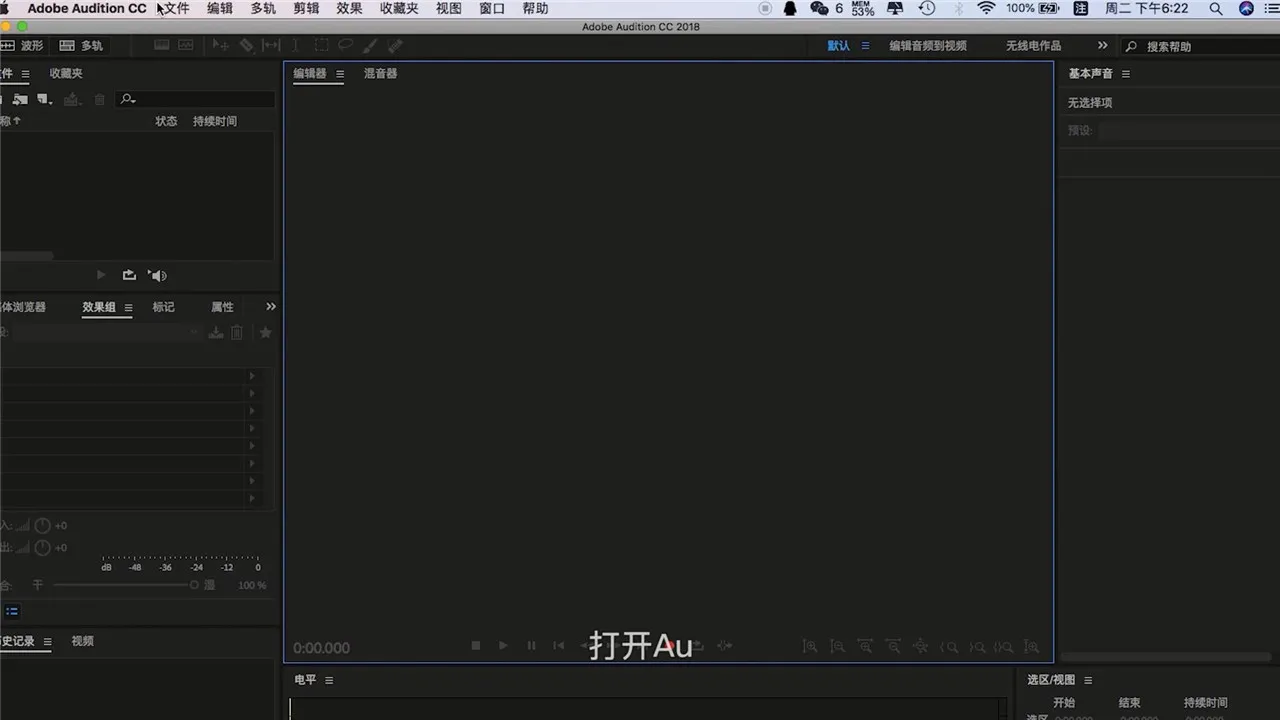1280x720 pixels.
Task: Click Move playhead to previous button
Action: pos(559,646)
